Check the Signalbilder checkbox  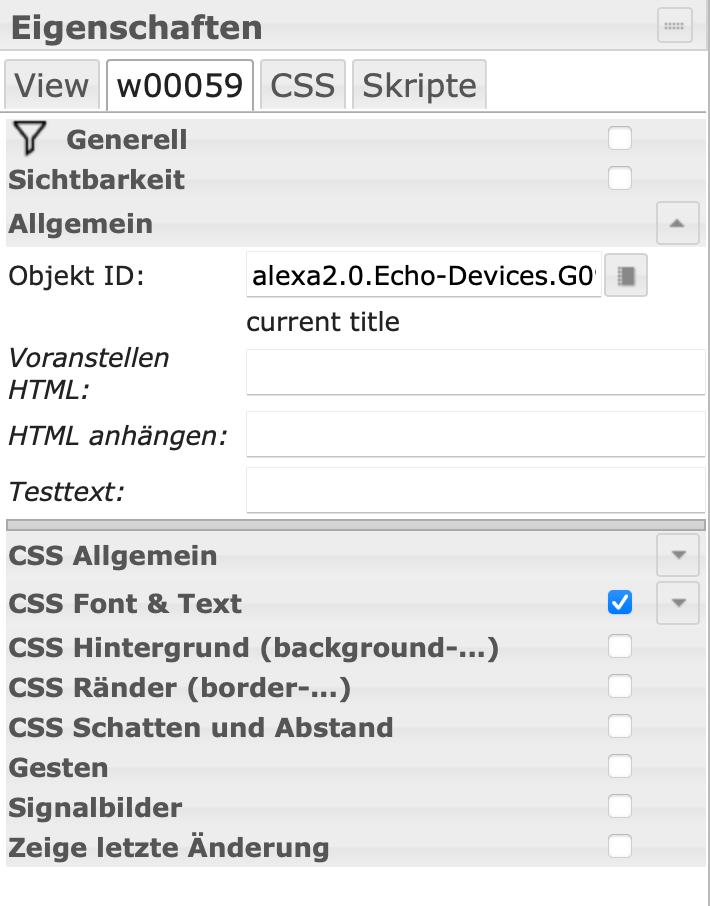(620, 807)
